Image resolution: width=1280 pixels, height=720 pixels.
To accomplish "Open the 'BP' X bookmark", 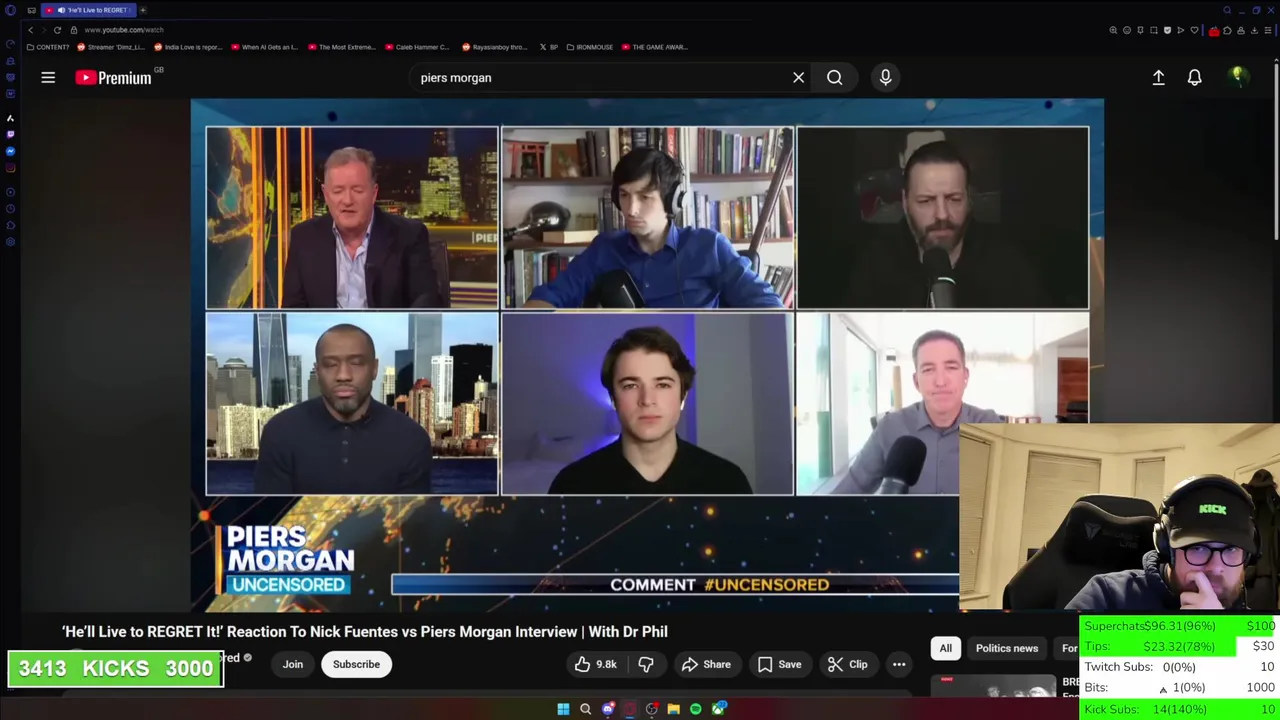I will [x=549, y=47].
